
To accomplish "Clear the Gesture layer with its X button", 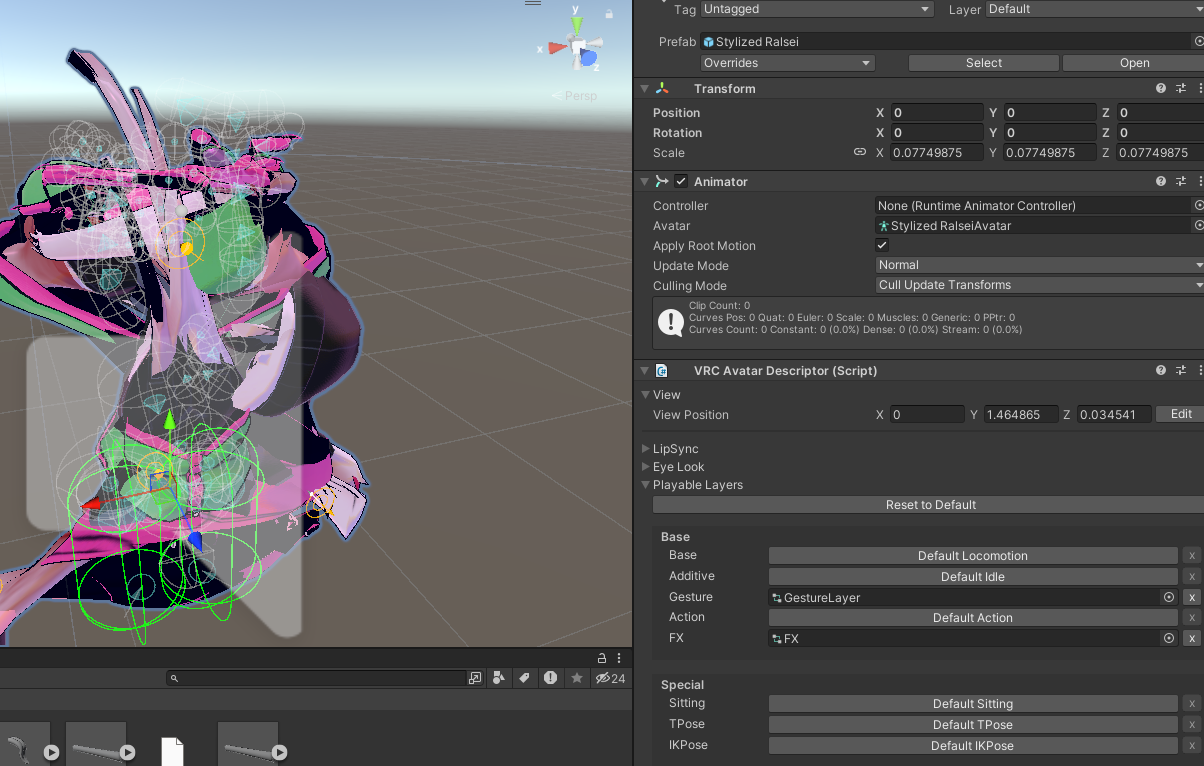I will coord(1191,597).
